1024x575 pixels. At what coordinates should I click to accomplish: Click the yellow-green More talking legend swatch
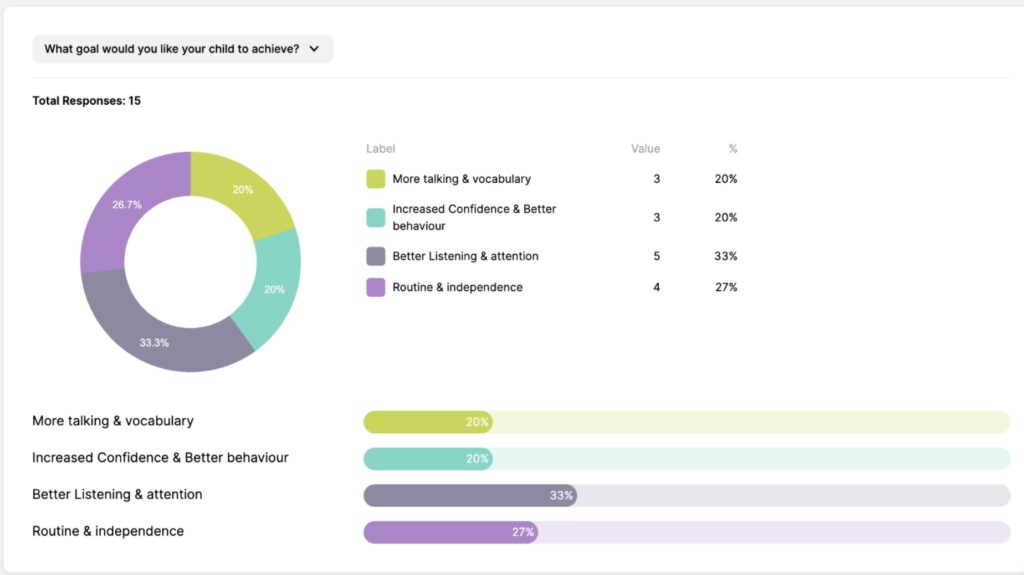point(376,179)
